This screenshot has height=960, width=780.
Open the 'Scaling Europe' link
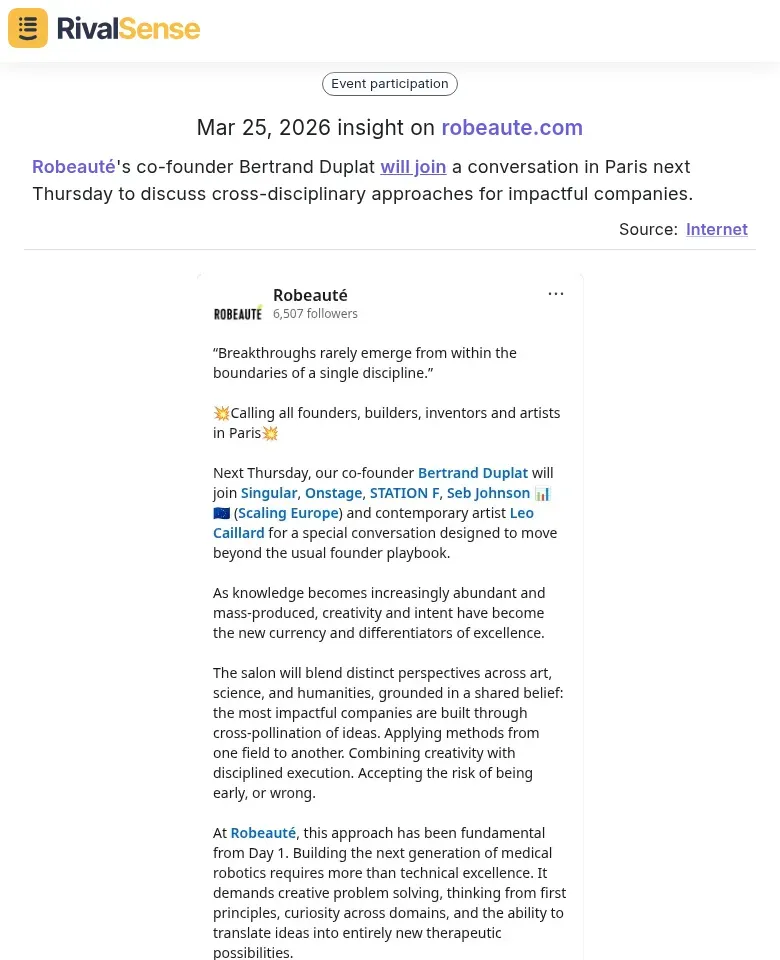click(x=288, y=512)
